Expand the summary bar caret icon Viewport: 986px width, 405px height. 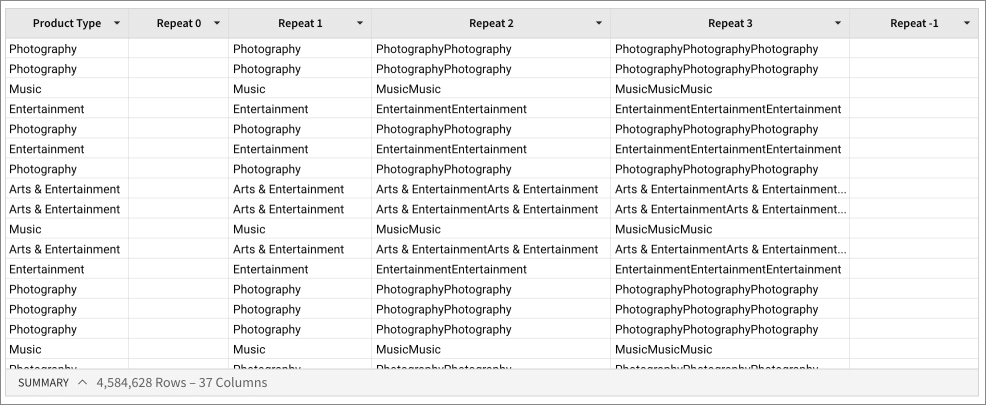[x=82, y=382]
